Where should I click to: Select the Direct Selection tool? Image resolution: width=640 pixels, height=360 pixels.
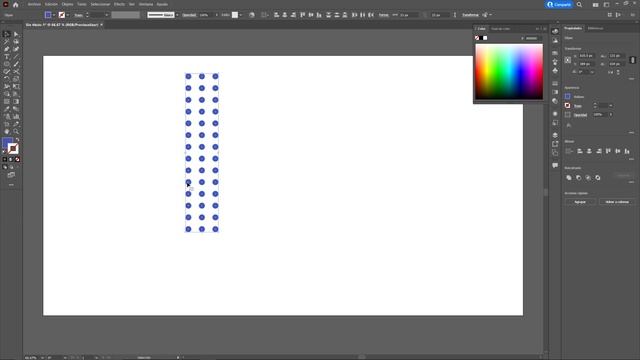[16, 34]
